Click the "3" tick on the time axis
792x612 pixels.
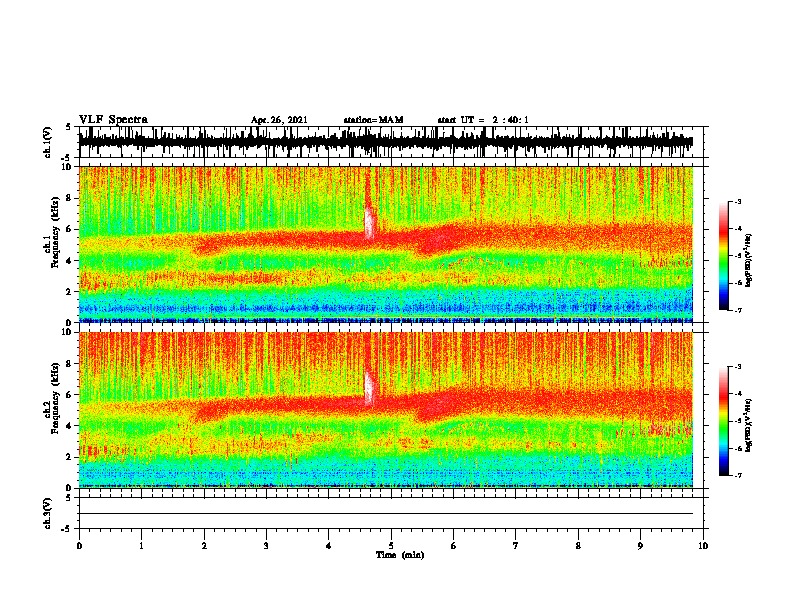(266, 546)
